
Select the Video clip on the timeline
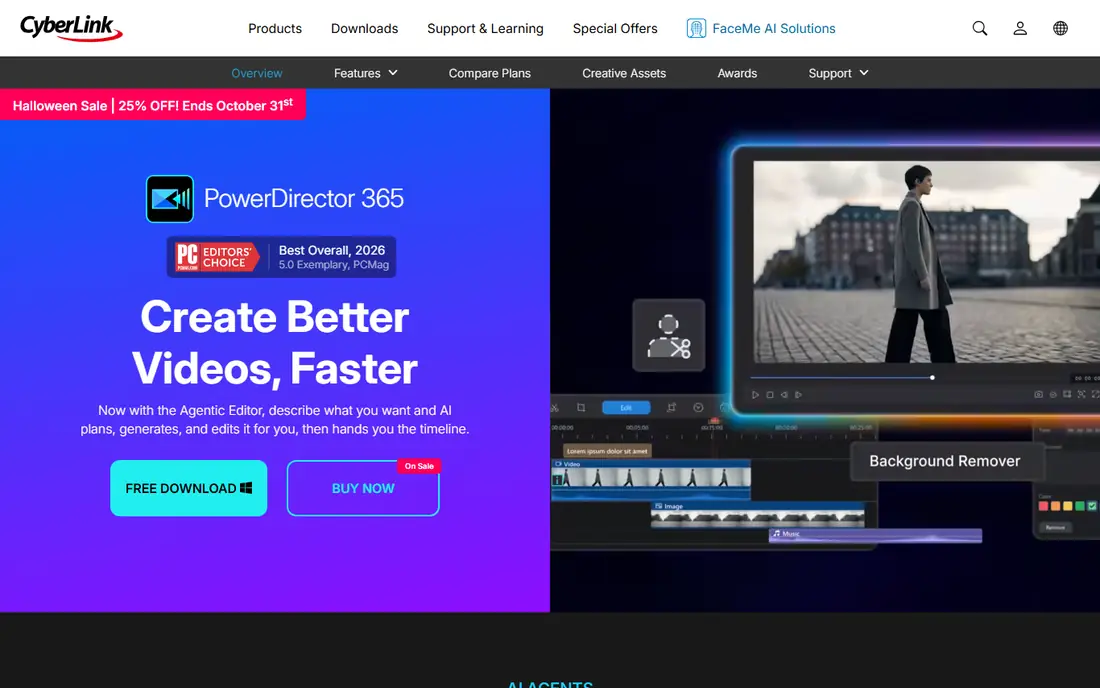coord(651,480)
